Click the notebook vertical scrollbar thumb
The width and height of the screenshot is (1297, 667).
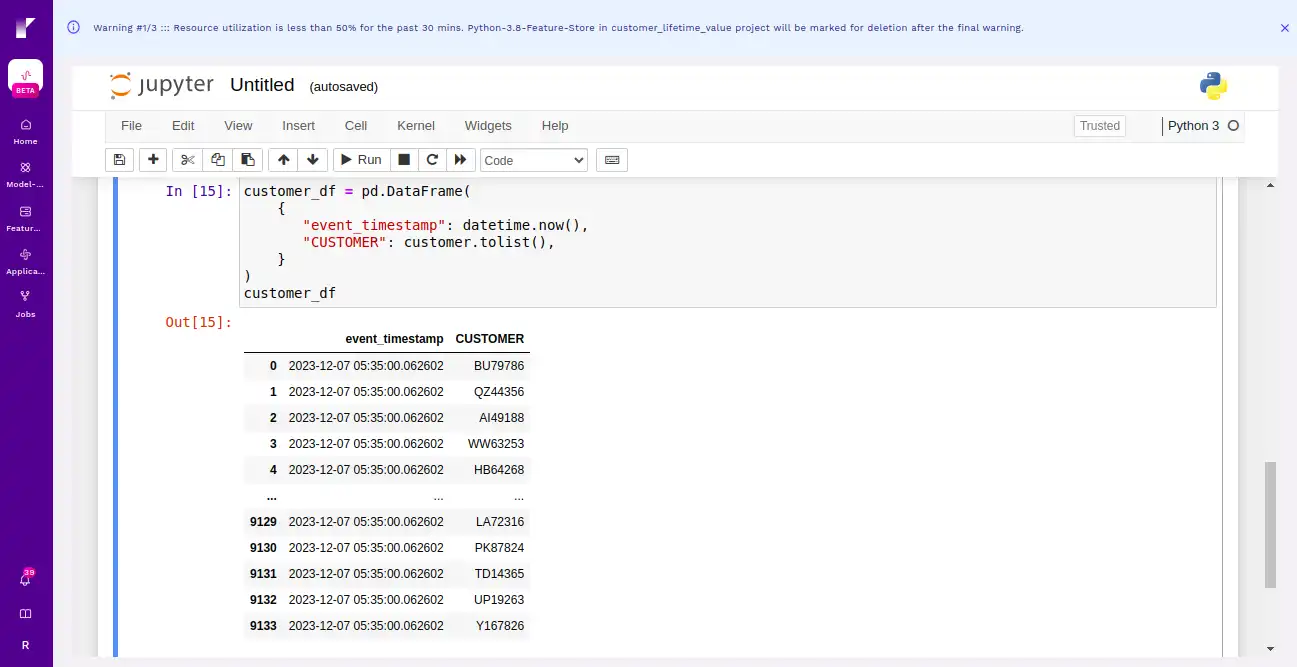pos(1270,525)
